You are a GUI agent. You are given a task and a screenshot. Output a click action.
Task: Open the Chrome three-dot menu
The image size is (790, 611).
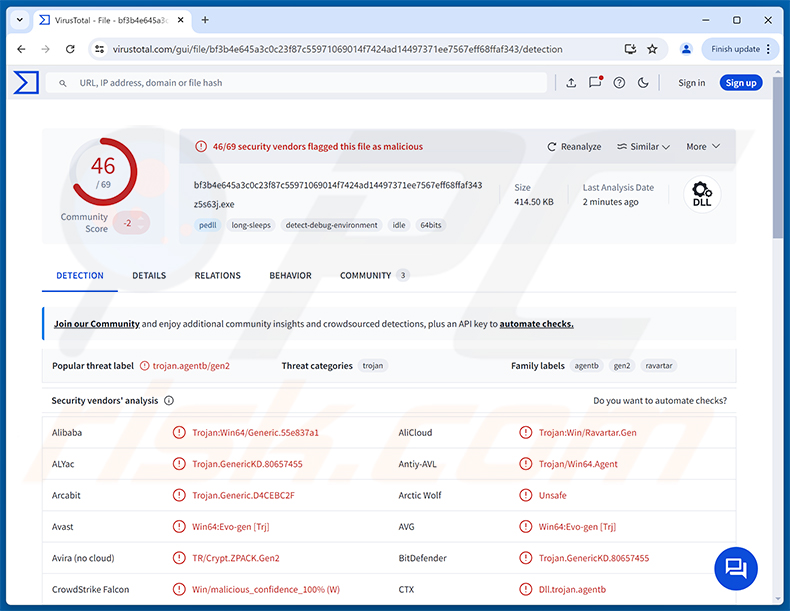pyautogui.click(x=768, y=49)
